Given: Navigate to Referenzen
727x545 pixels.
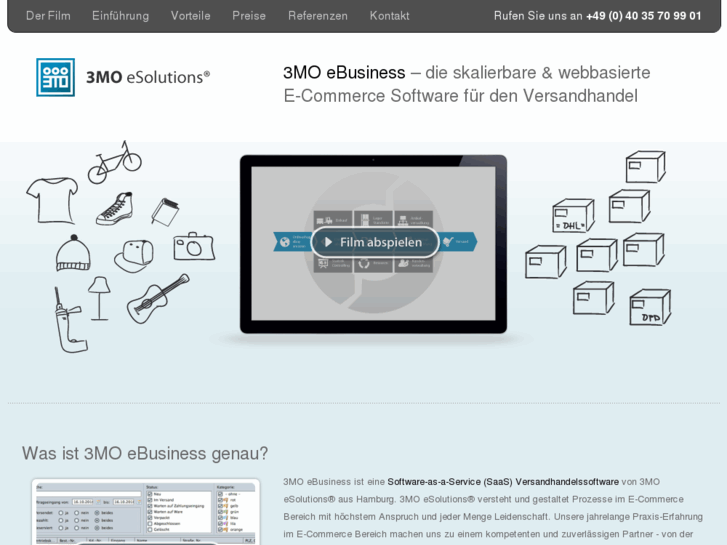Looking at the screenshot, I should pos(318,16).
